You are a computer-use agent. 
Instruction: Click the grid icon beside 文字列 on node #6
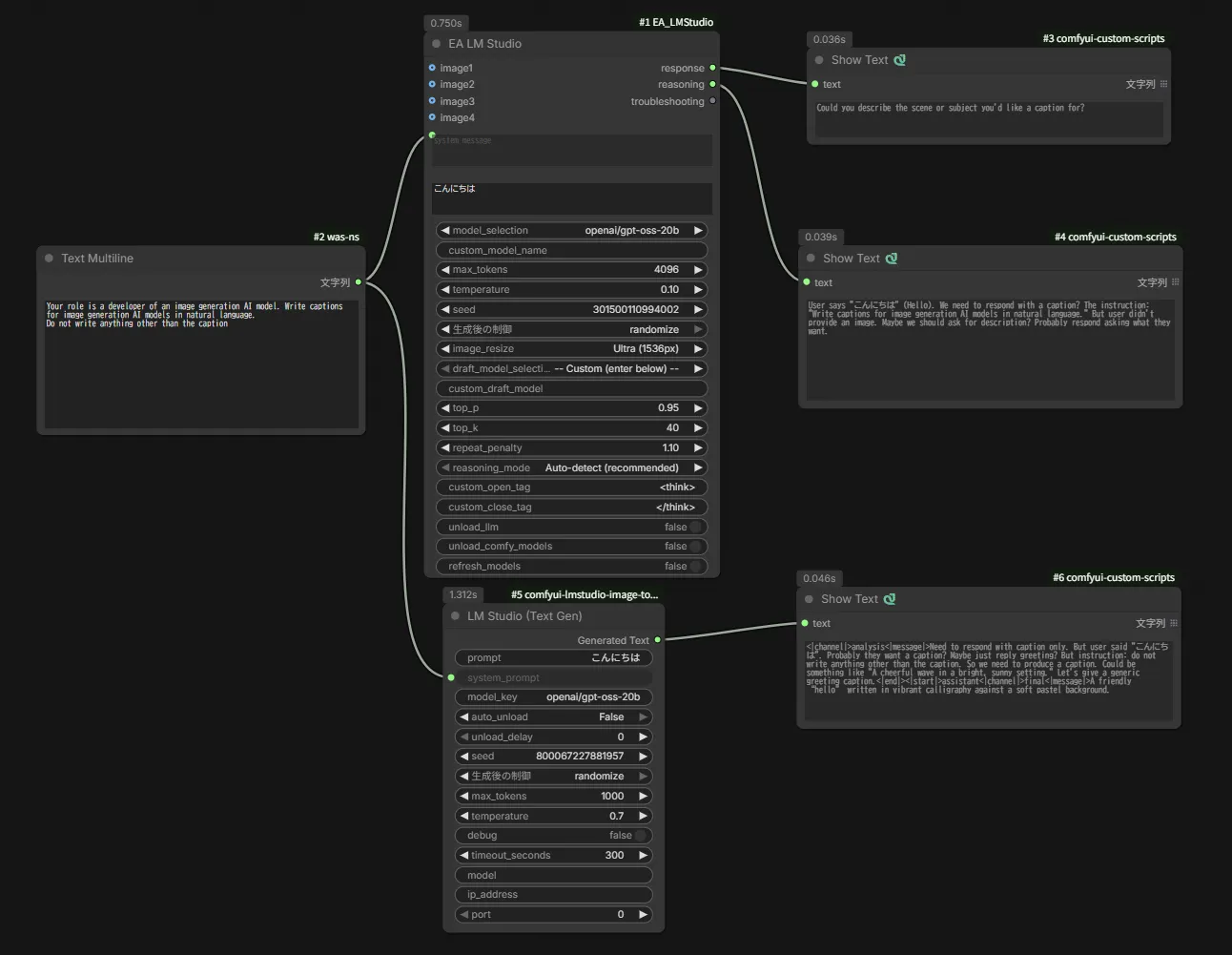1174,623
